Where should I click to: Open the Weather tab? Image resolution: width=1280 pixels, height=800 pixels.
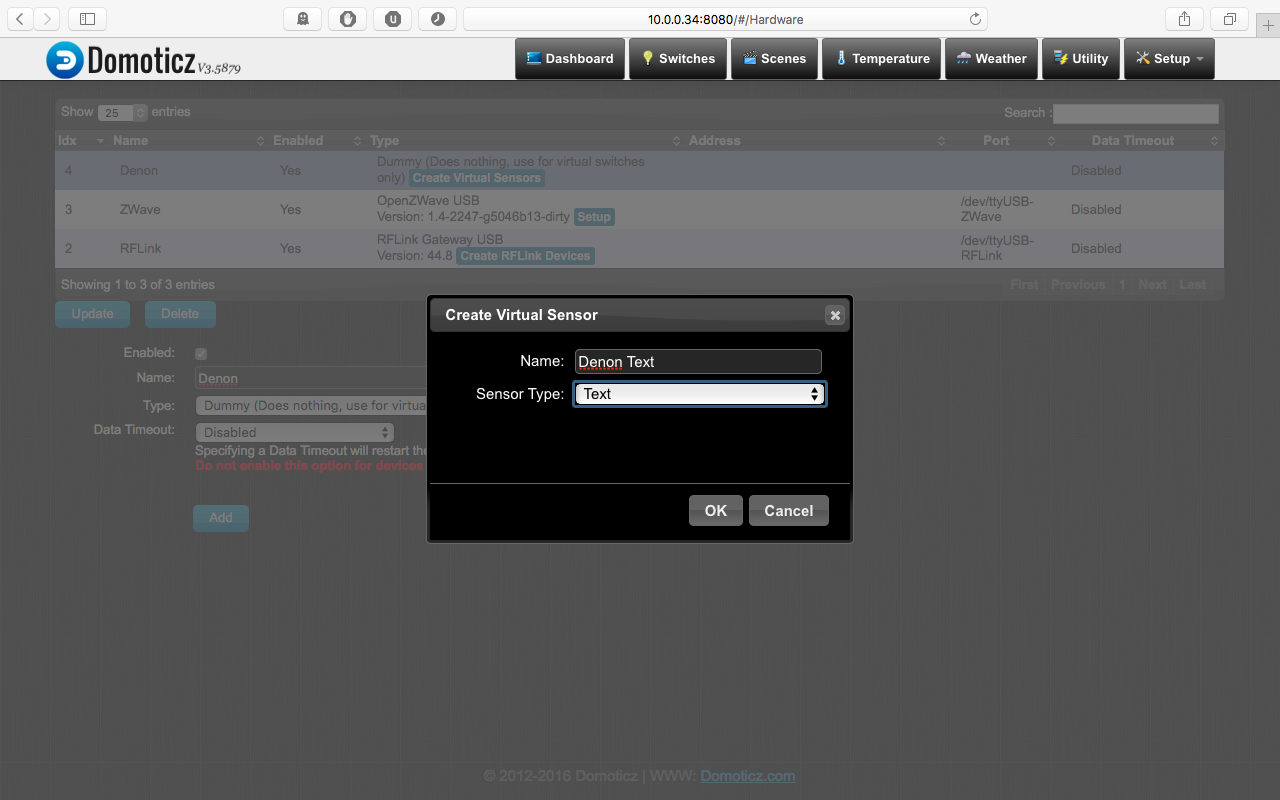coord(992,59)
